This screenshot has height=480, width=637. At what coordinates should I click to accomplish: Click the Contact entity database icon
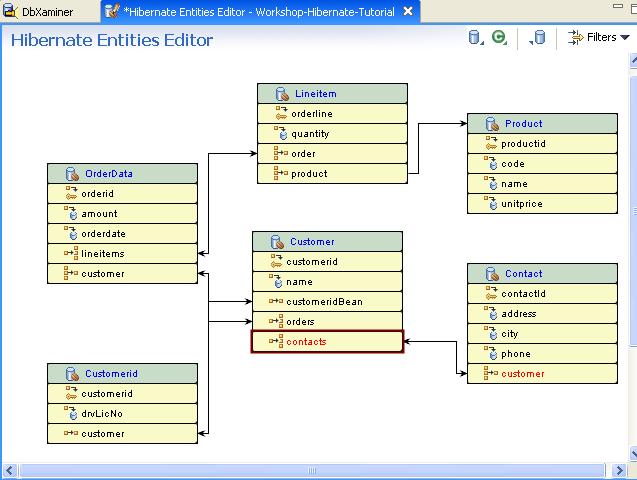(492, 274)
